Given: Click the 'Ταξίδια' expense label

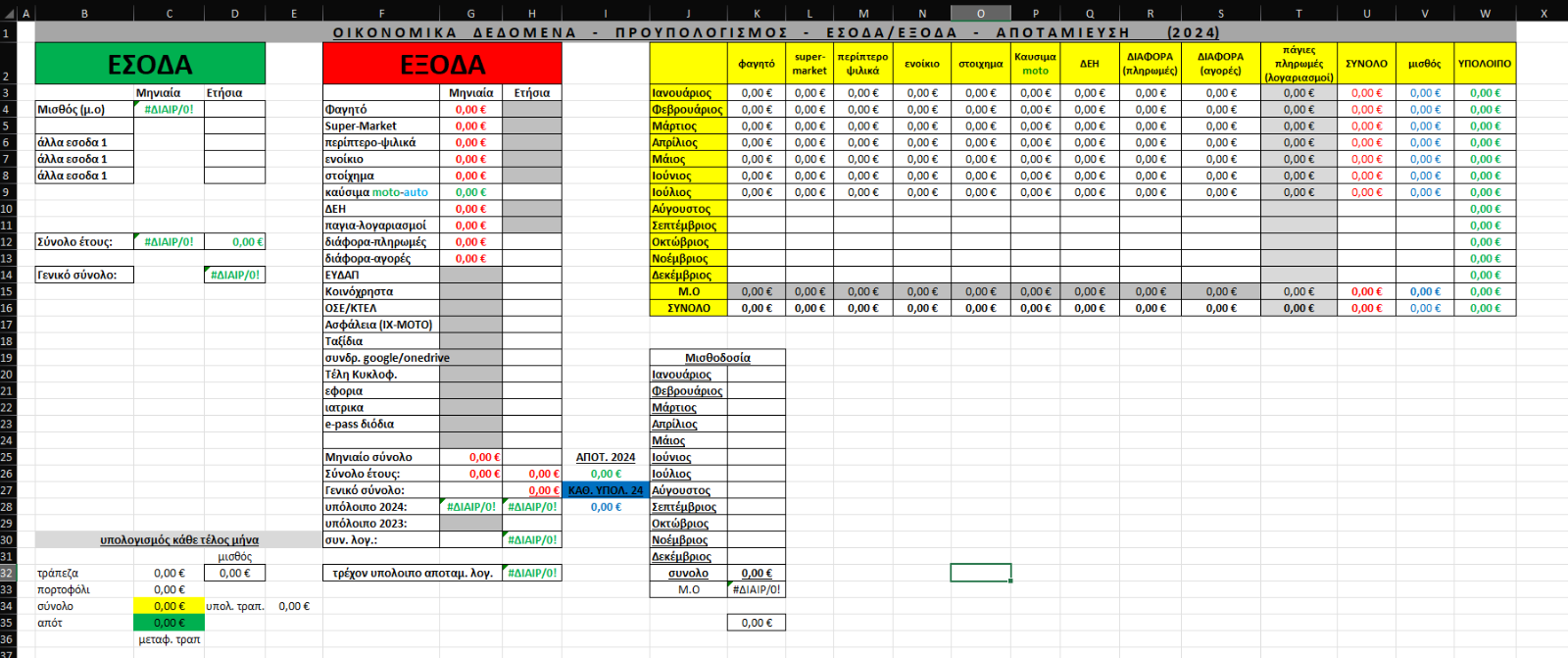Looking at the screenshot, I should 381,341.
